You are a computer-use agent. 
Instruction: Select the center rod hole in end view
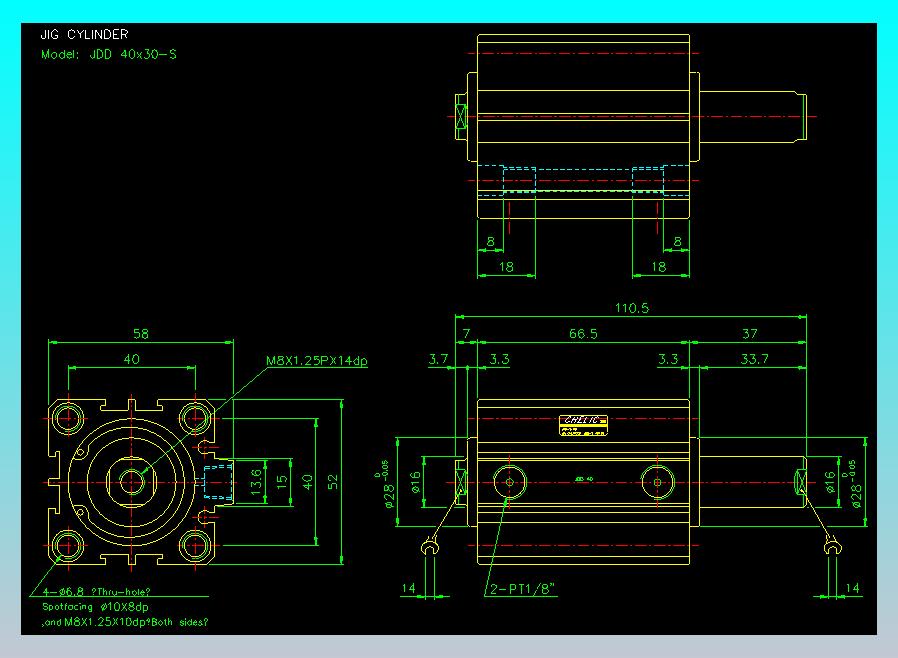coord(132,482)
